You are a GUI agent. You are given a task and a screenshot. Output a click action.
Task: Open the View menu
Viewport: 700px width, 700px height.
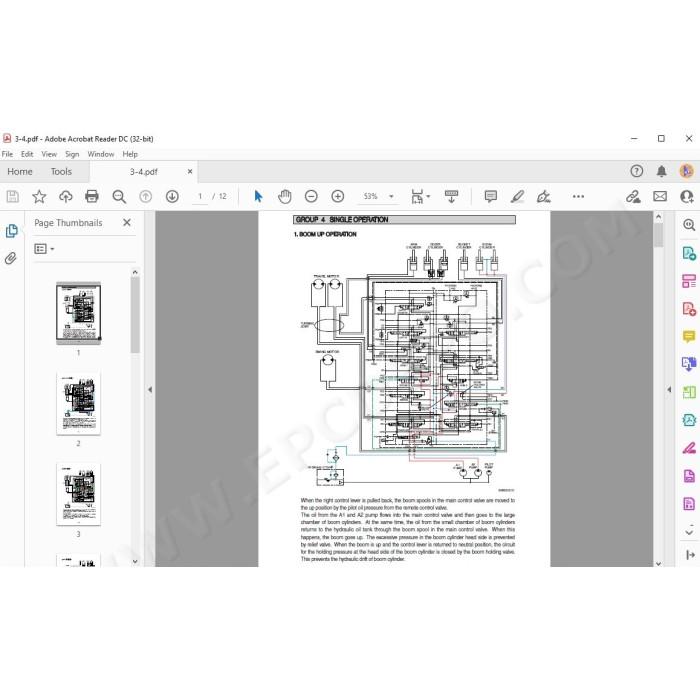[x=49, y=154]
